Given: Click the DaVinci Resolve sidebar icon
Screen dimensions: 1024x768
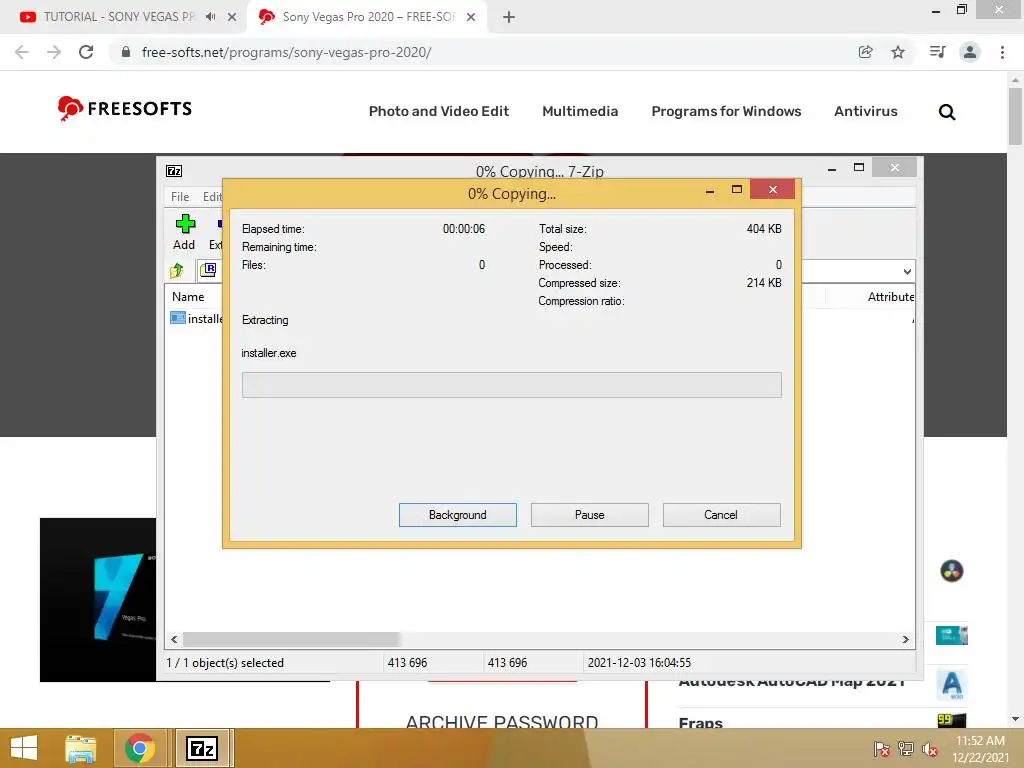Looking at the screenshot, I should 952,571.
